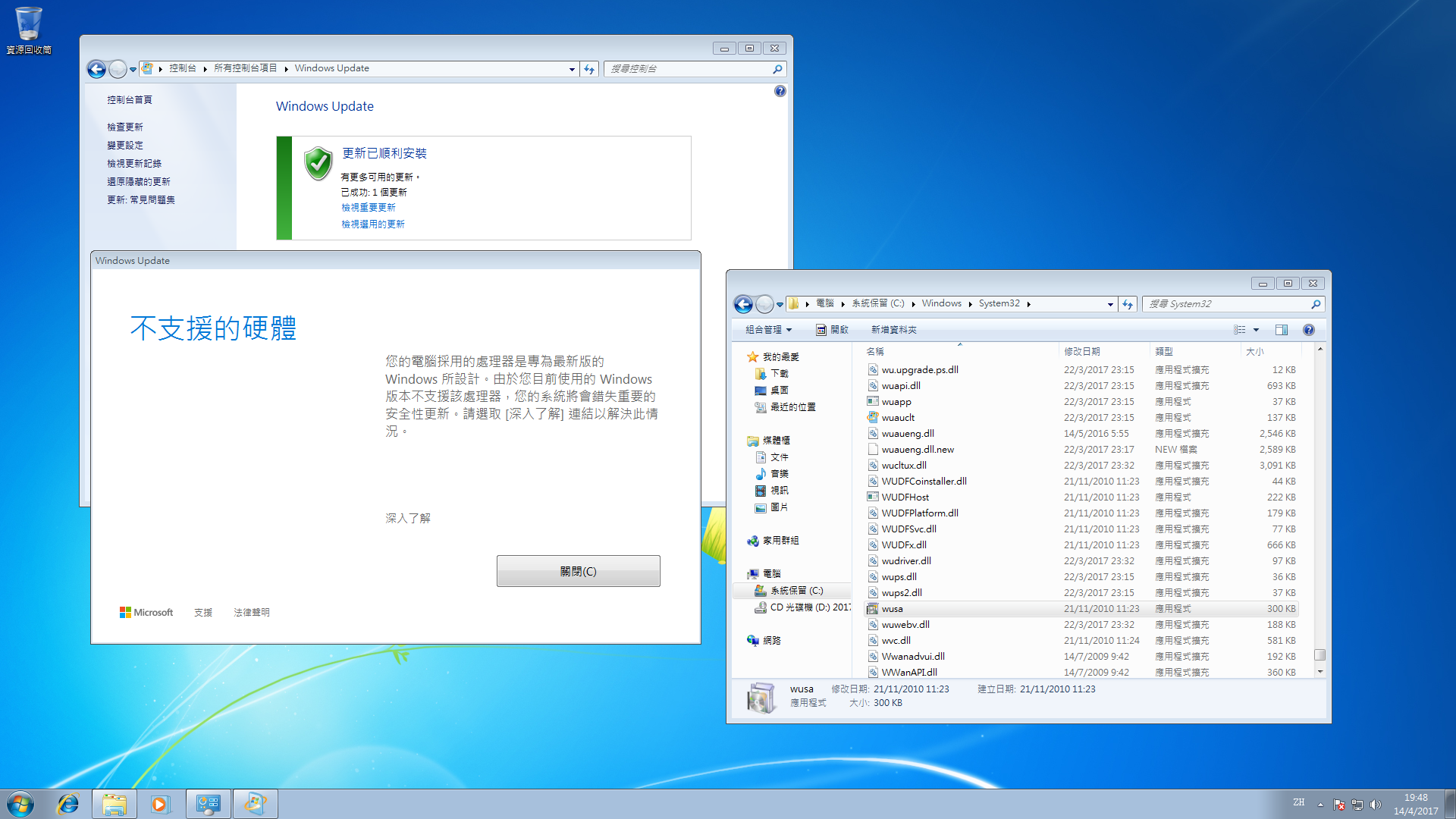Expand the Control Panel address bar dropdown
1456x819 pixels.
click(572, 69)
